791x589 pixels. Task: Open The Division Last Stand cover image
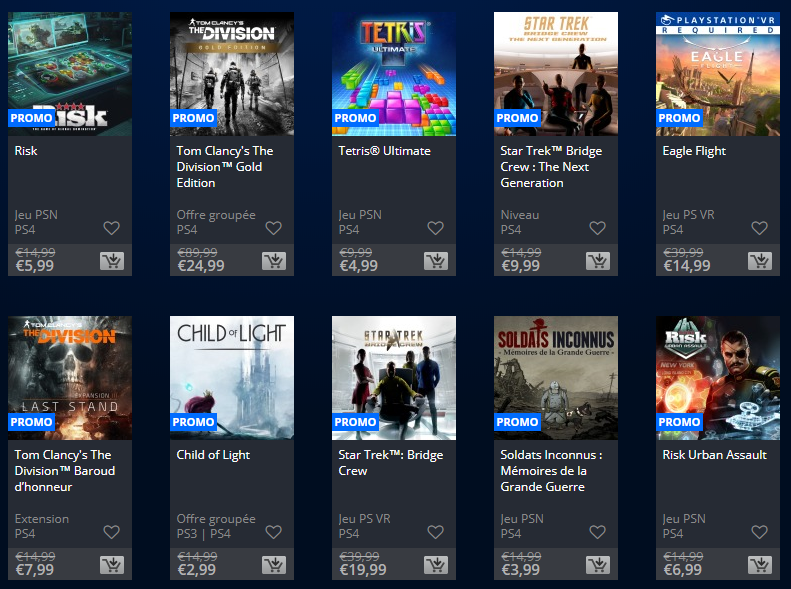point(70,378)
